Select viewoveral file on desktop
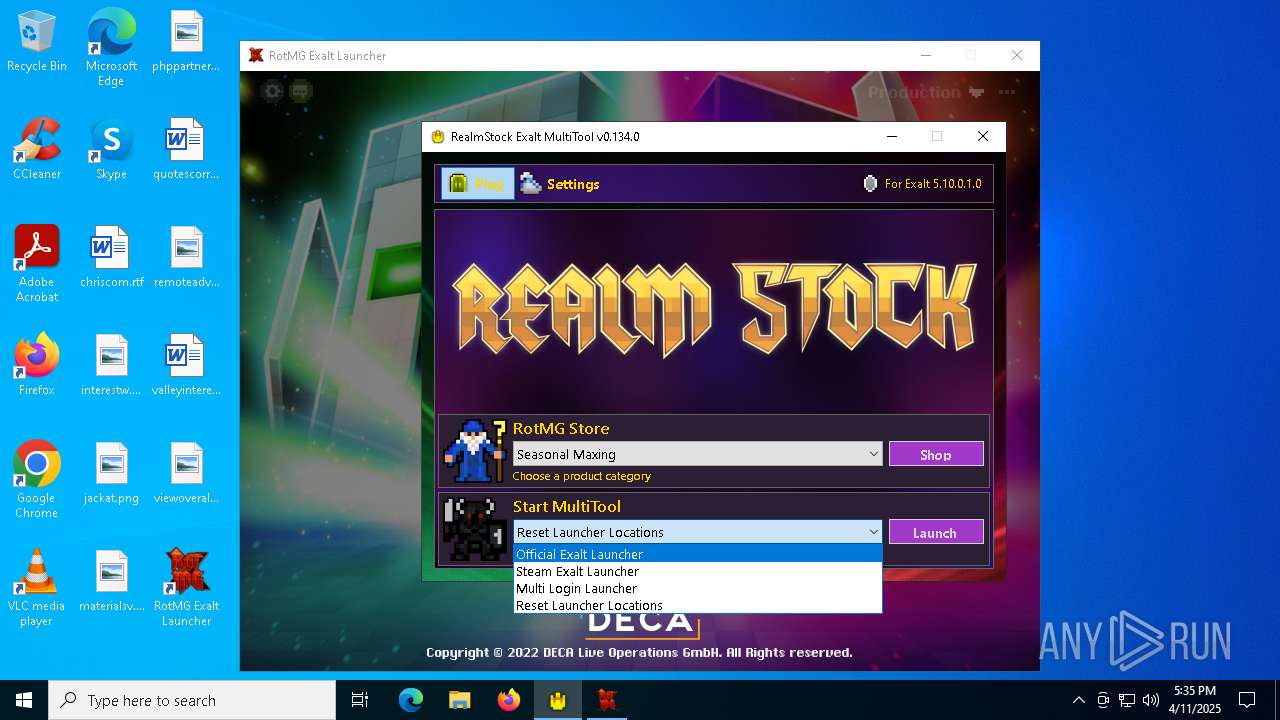 coord(186,474)
